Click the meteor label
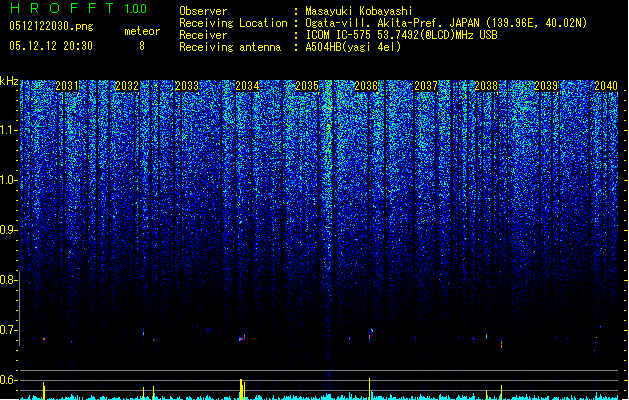629x400 pixels. click(142, 31)
